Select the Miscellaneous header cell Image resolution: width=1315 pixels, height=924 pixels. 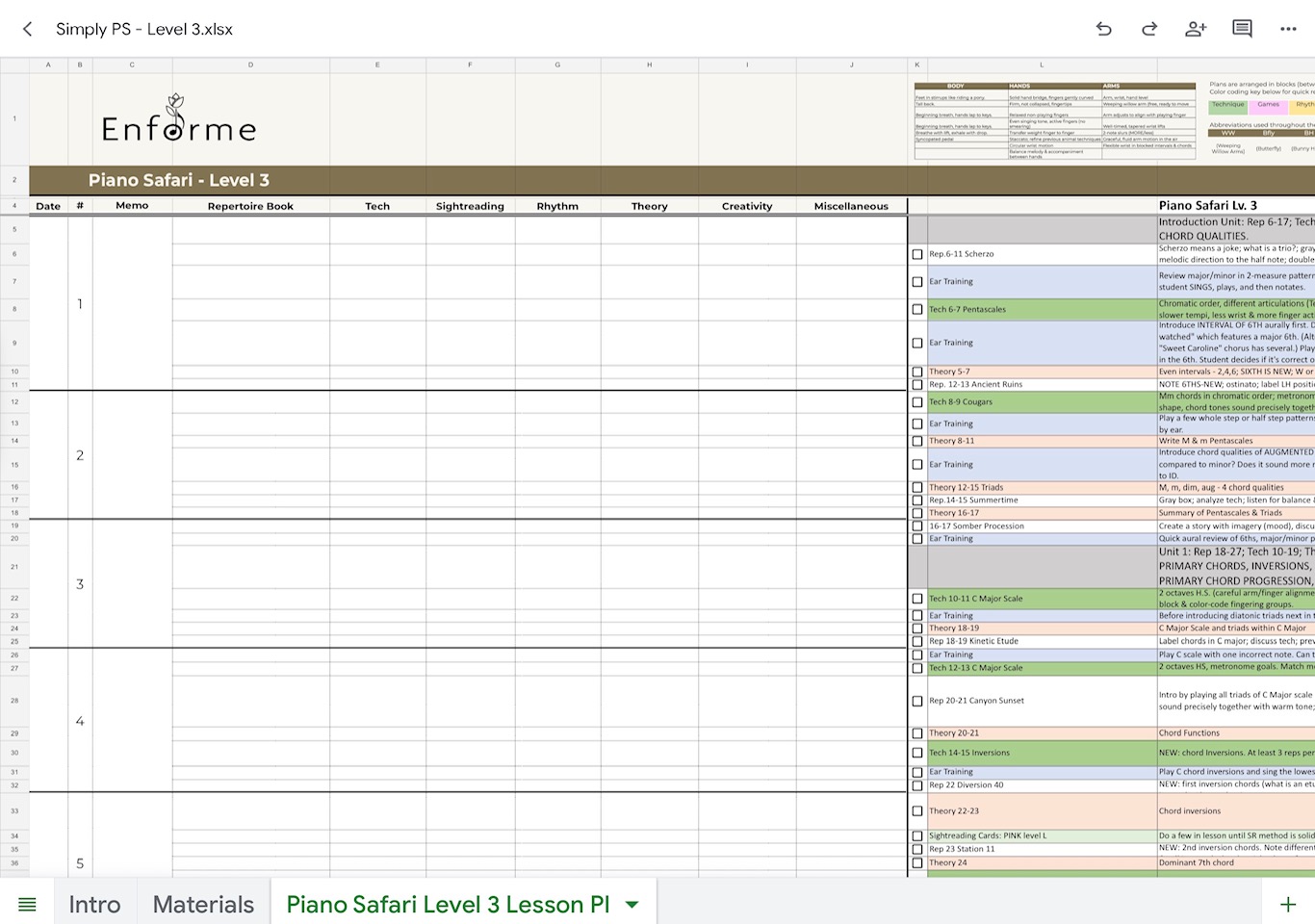pyautogui.click(x=851, y=206)
